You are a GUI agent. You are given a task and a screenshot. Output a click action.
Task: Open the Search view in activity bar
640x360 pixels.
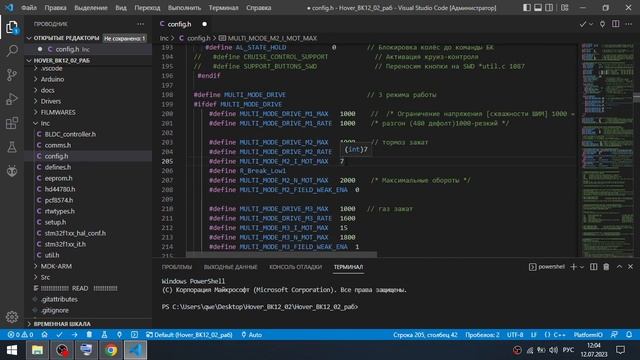[x=12, y=51]
